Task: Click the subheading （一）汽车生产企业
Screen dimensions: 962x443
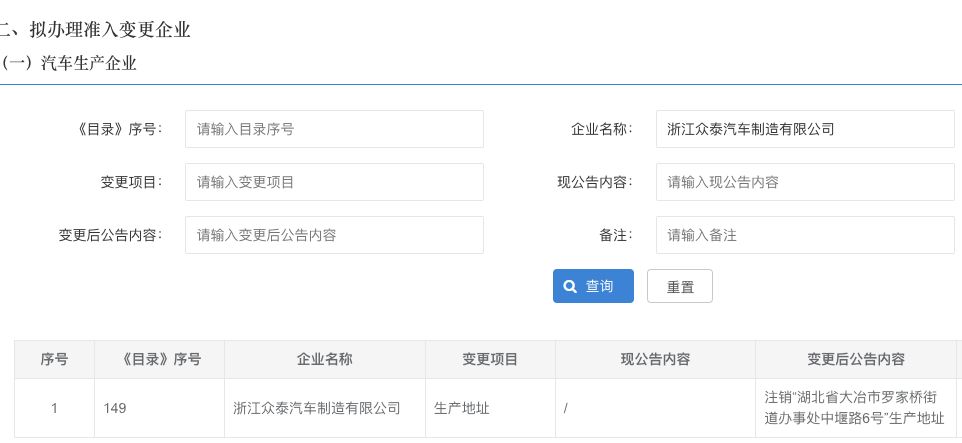Action: (68, 63)
